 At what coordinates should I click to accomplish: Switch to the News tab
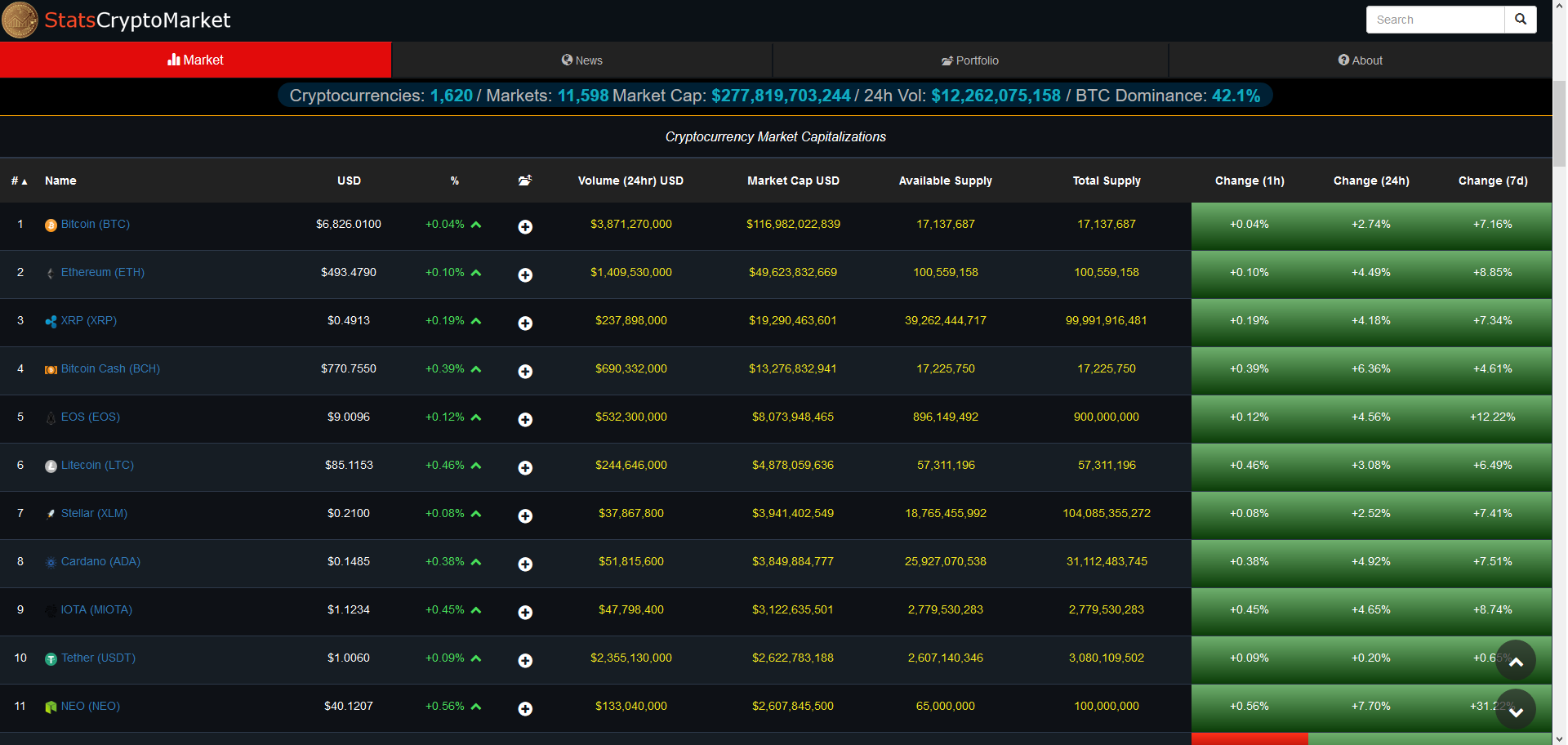coord(582,60)
